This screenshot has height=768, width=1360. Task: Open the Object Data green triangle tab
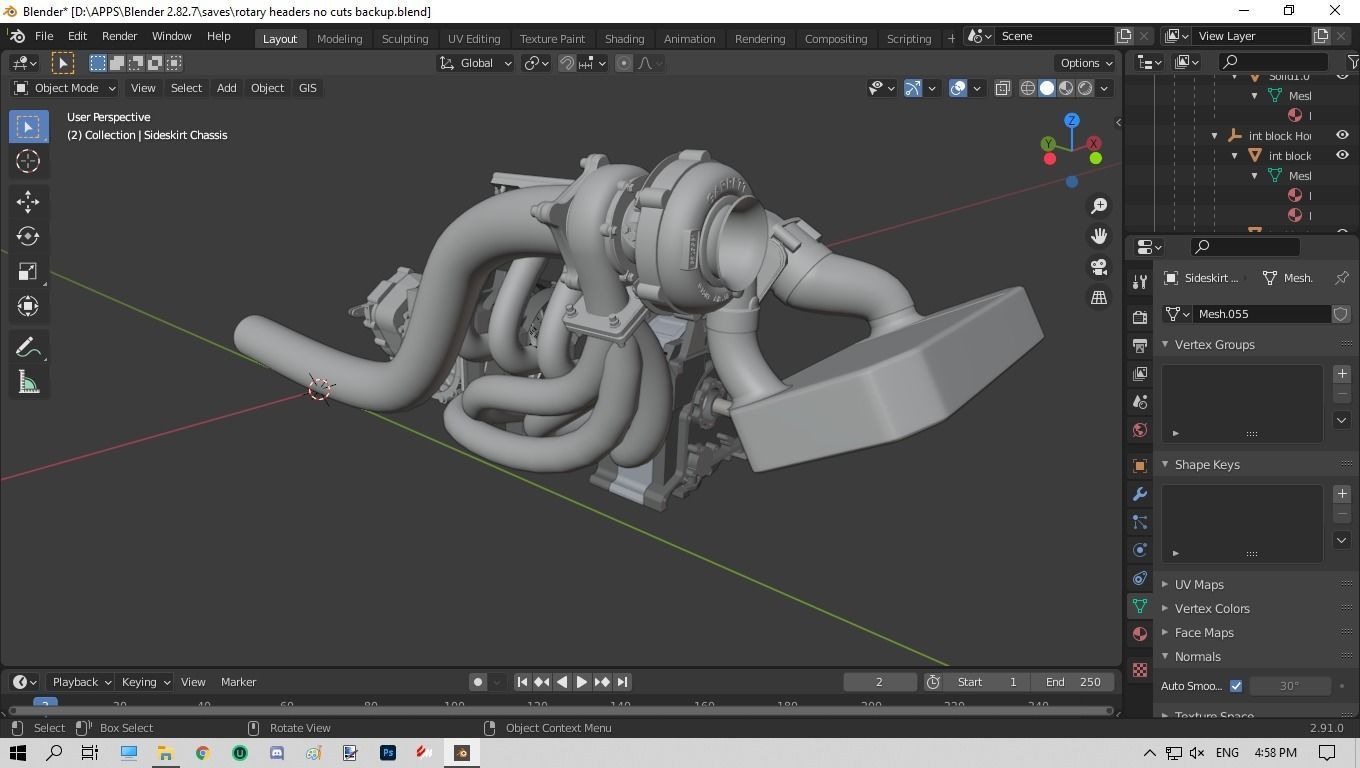(1140, 606)
